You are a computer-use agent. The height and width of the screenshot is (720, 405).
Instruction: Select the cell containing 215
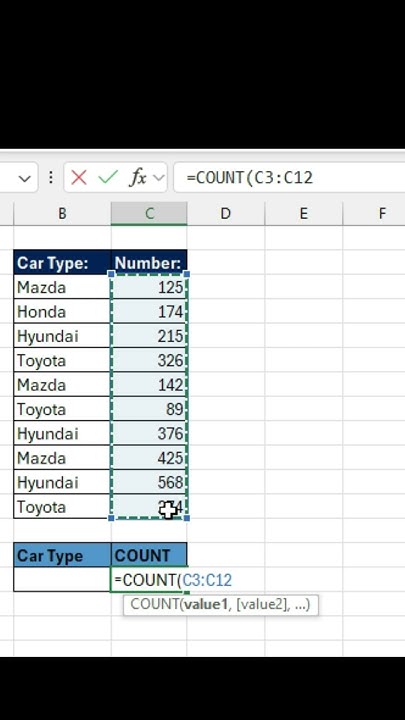(x=149, y=336)
